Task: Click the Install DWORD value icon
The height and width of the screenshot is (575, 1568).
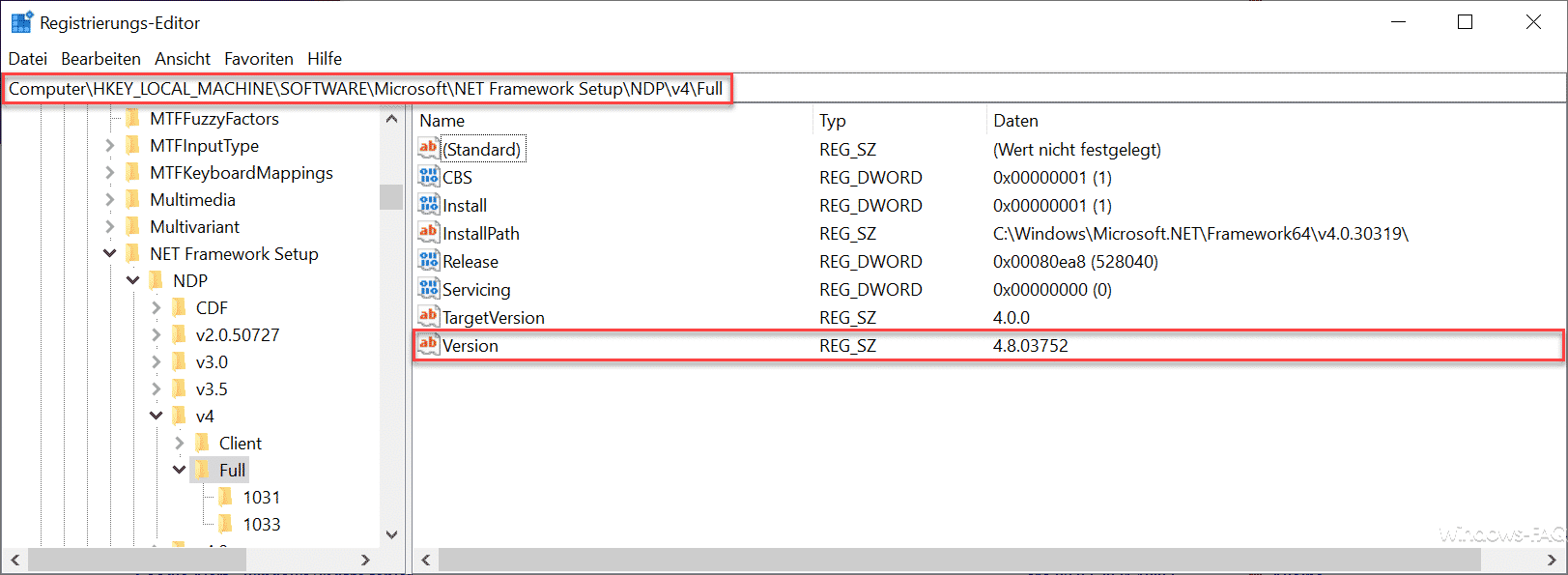Action: pos(429,204)
